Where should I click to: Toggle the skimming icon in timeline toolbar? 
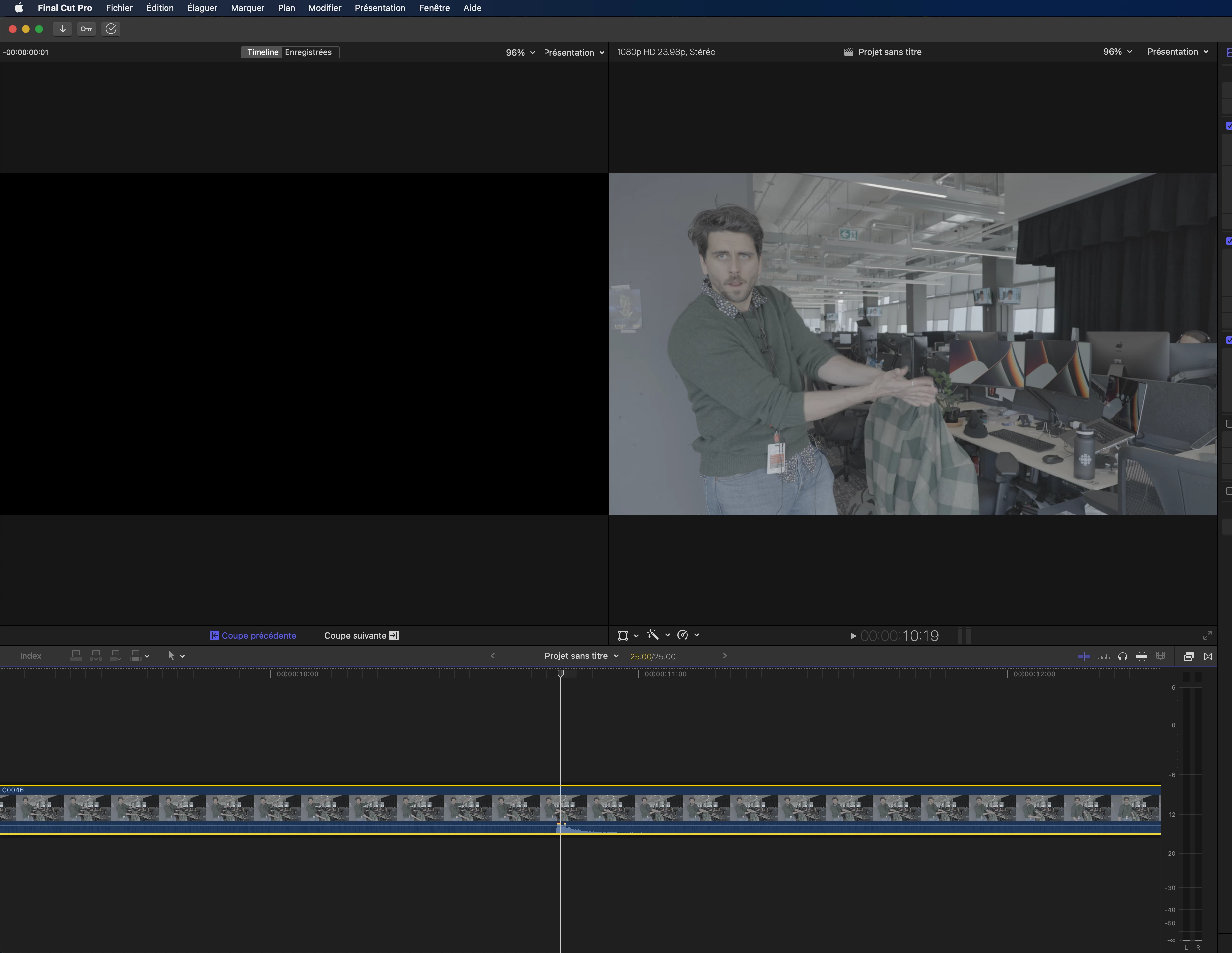pyautogui.click(x=1084, y=657)
